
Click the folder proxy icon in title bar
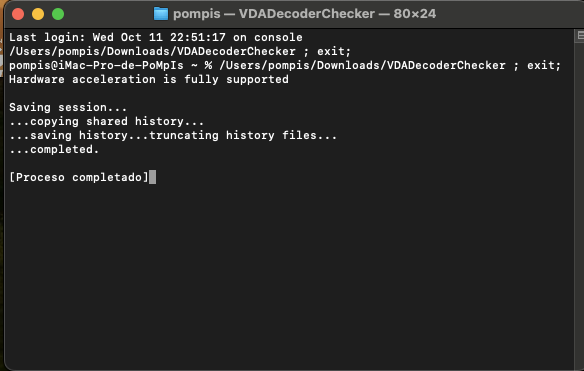161,14
